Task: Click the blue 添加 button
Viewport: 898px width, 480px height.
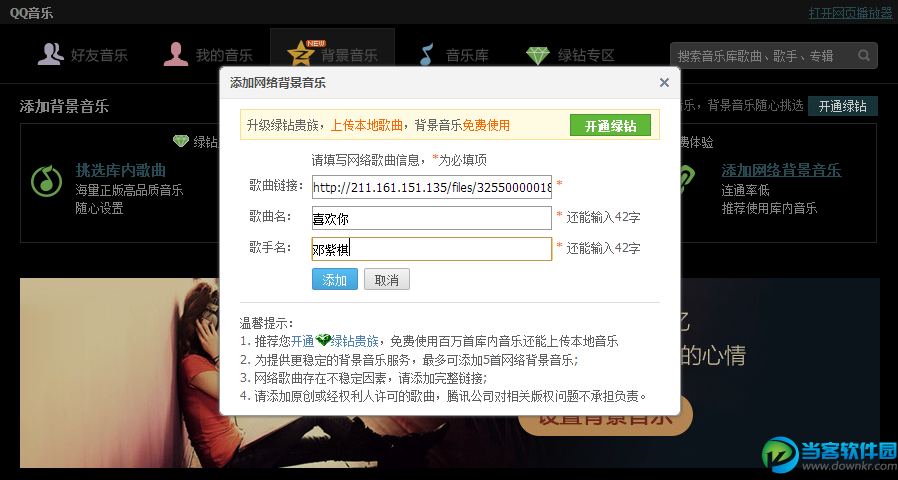Action: click(x=334, y=280)
